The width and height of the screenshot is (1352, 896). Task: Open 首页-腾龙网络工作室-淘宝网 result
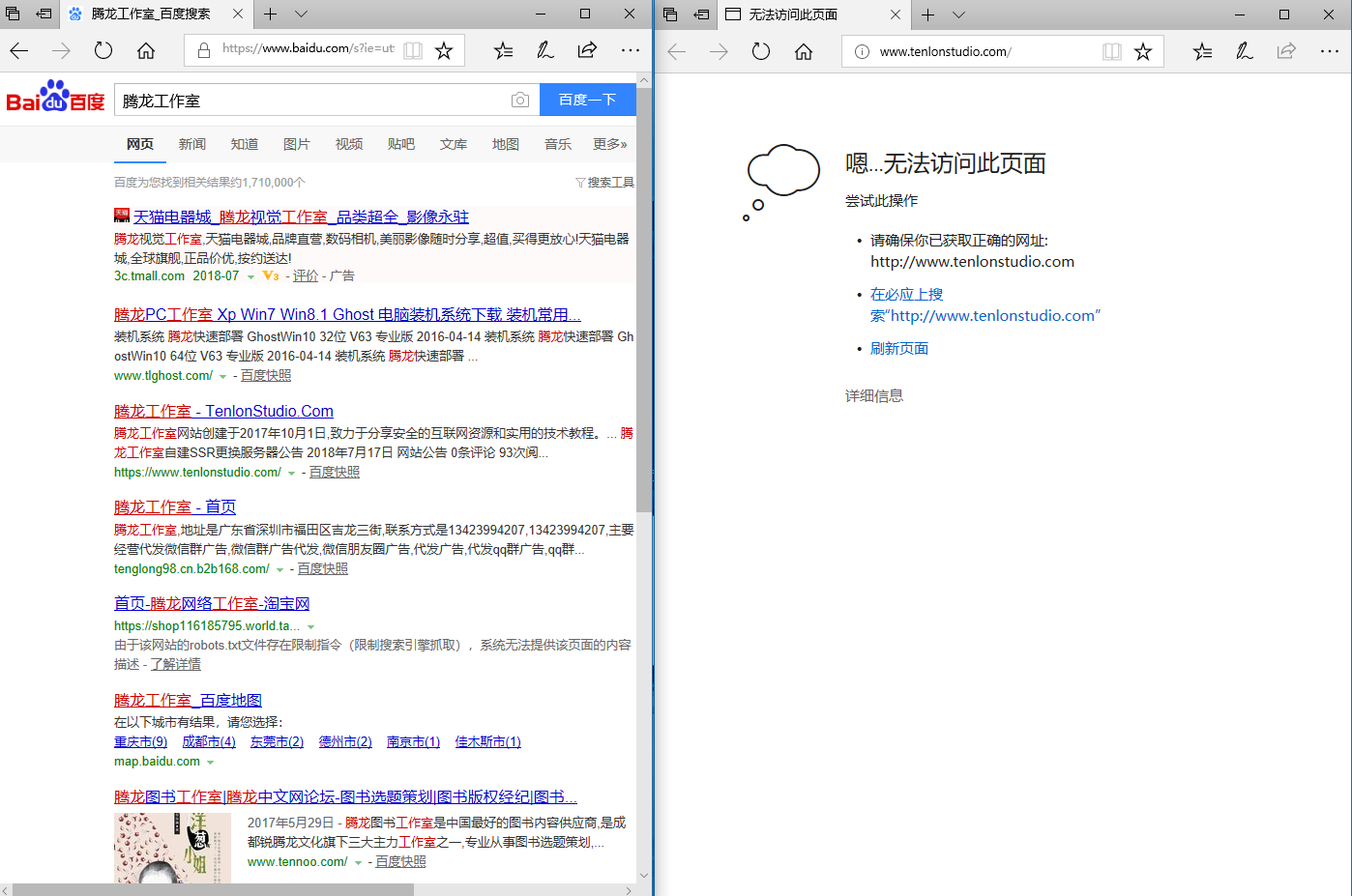pyautogui.click(x=212, y=603)
